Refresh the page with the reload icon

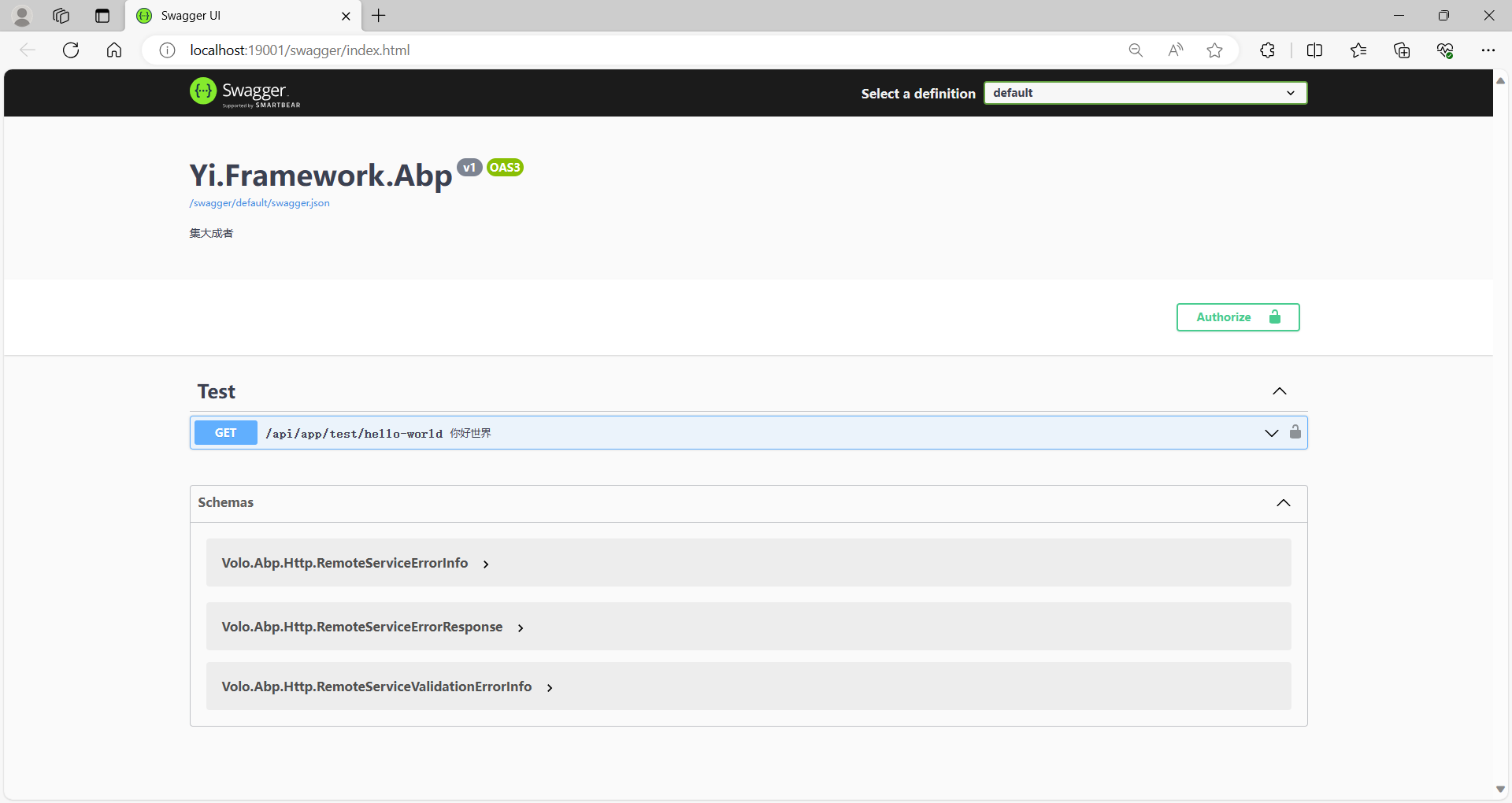(71, 50)
